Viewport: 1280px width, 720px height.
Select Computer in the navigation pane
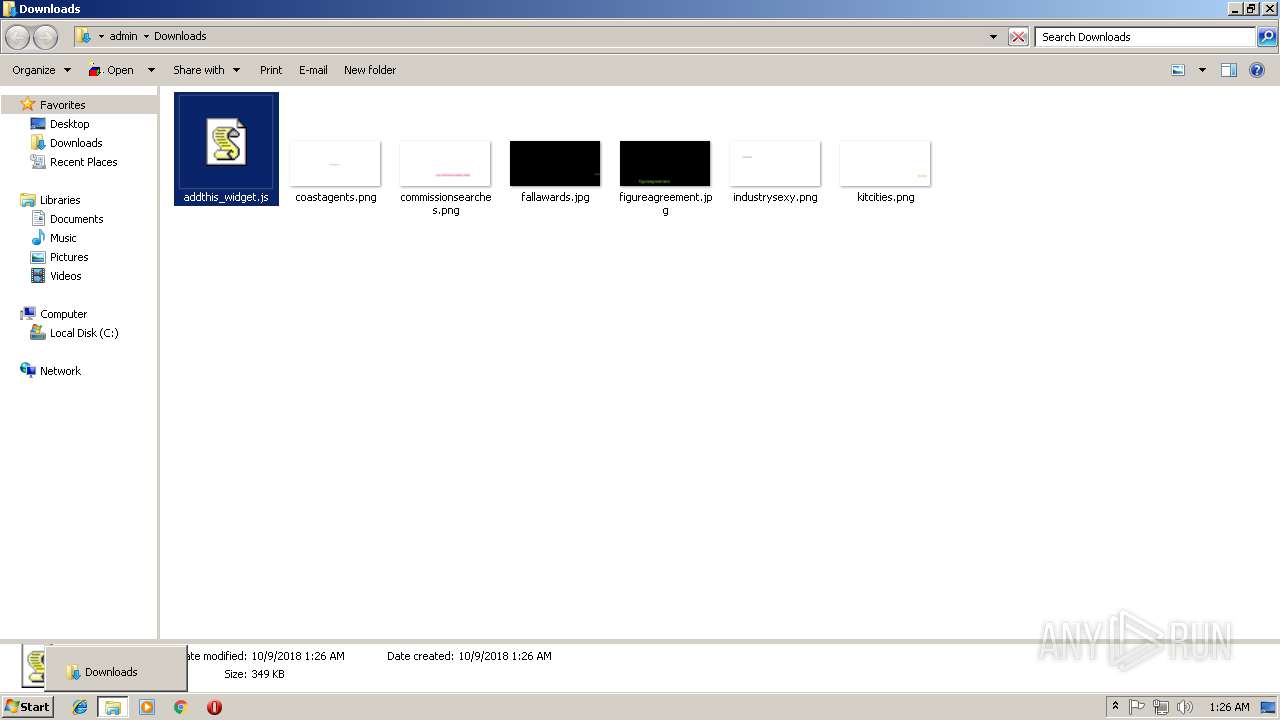pyautogui.click(x=63, y=314)
